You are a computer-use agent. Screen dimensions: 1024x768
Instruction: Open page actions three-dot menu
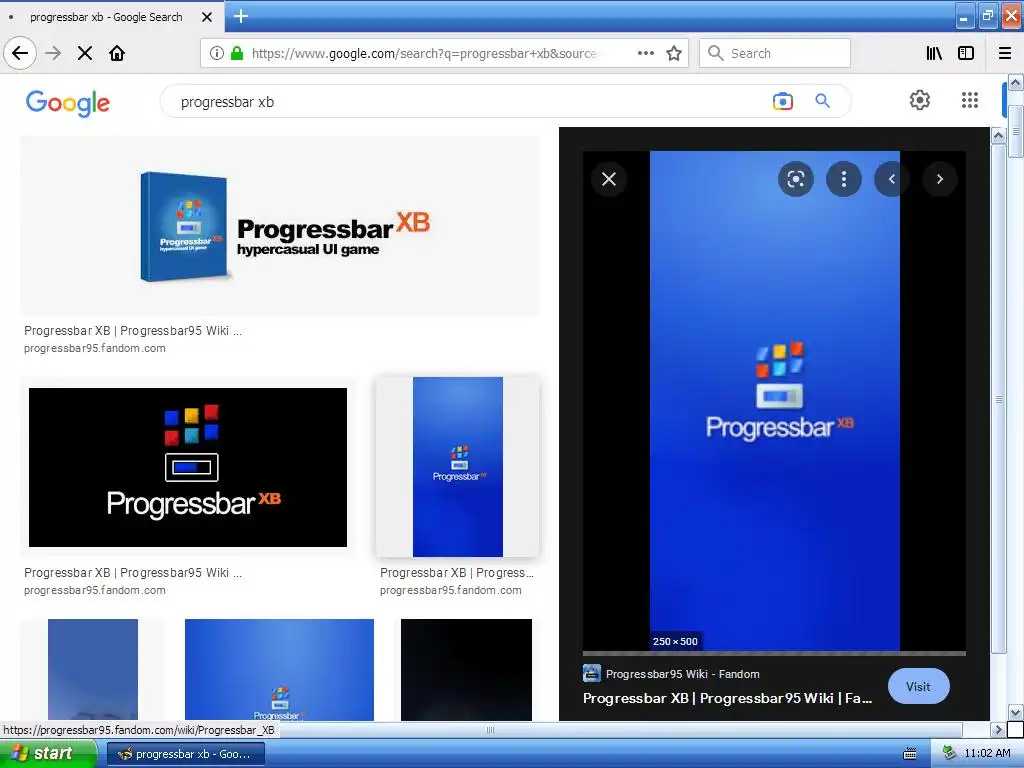(645, 53)
